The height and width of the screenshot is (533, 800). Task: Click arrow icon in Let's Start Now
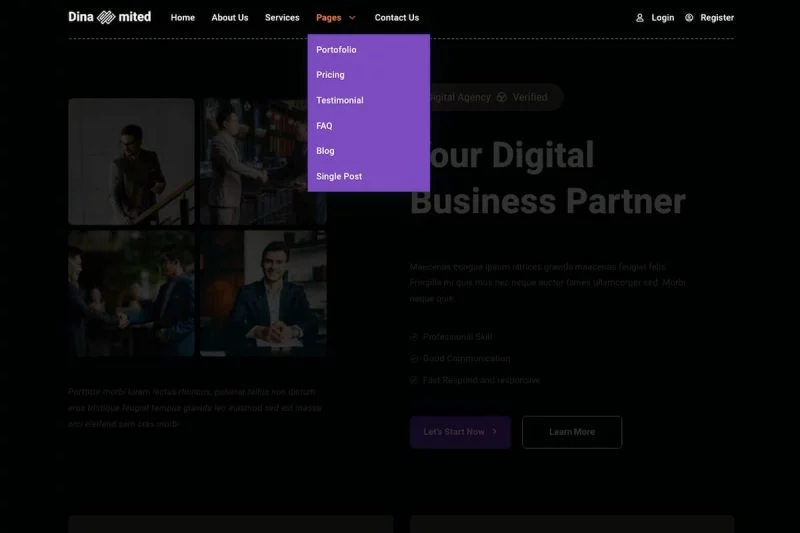tap(495, 432)
